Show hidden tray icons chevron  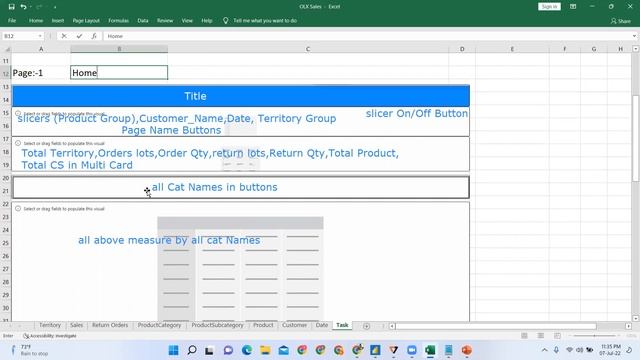544,350
